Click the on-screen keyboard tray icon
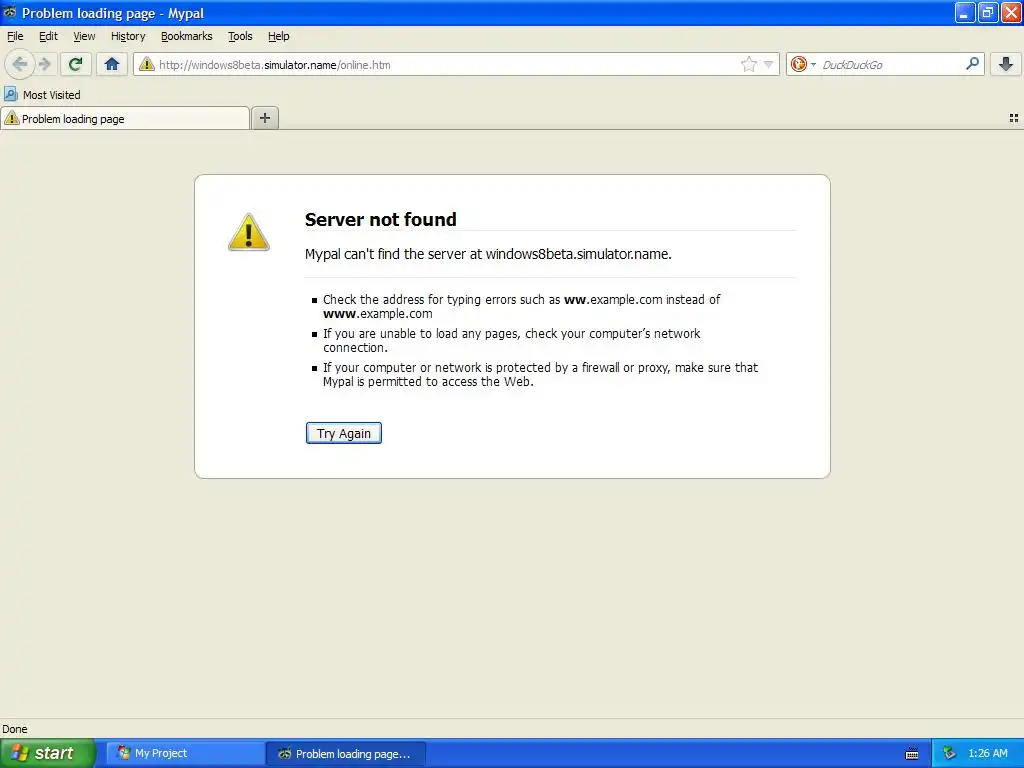This screenshot has width=1024, height=768. (x=912, y=754)
